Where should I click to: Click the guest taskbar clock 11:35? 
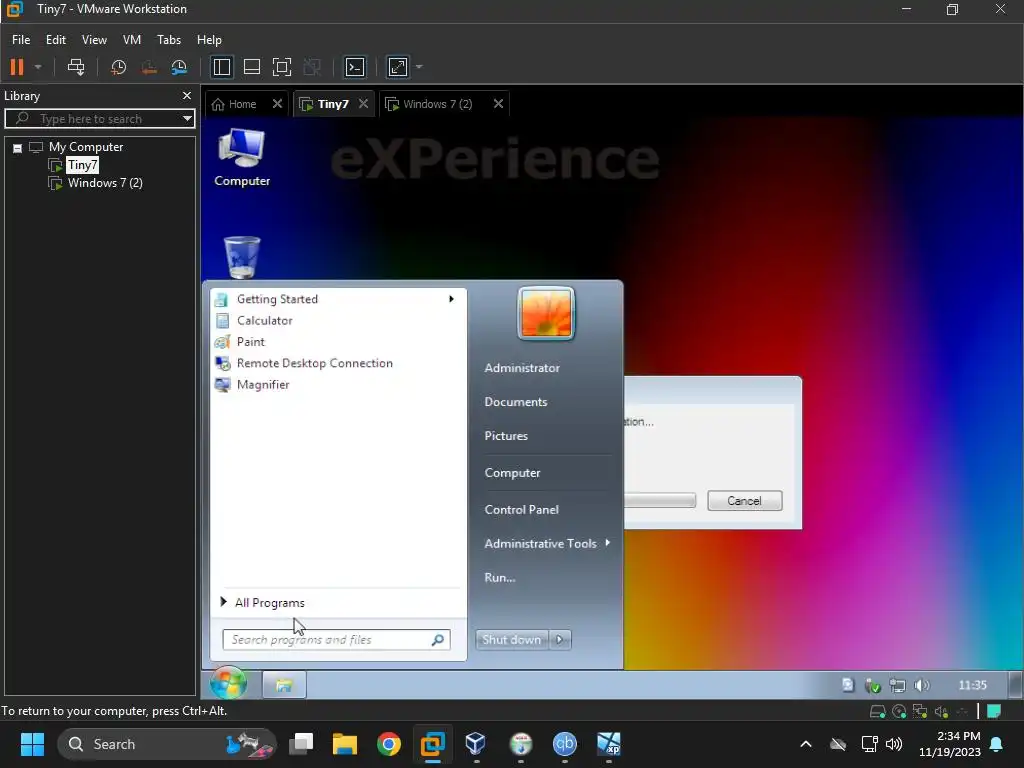(x=972, y=685)
